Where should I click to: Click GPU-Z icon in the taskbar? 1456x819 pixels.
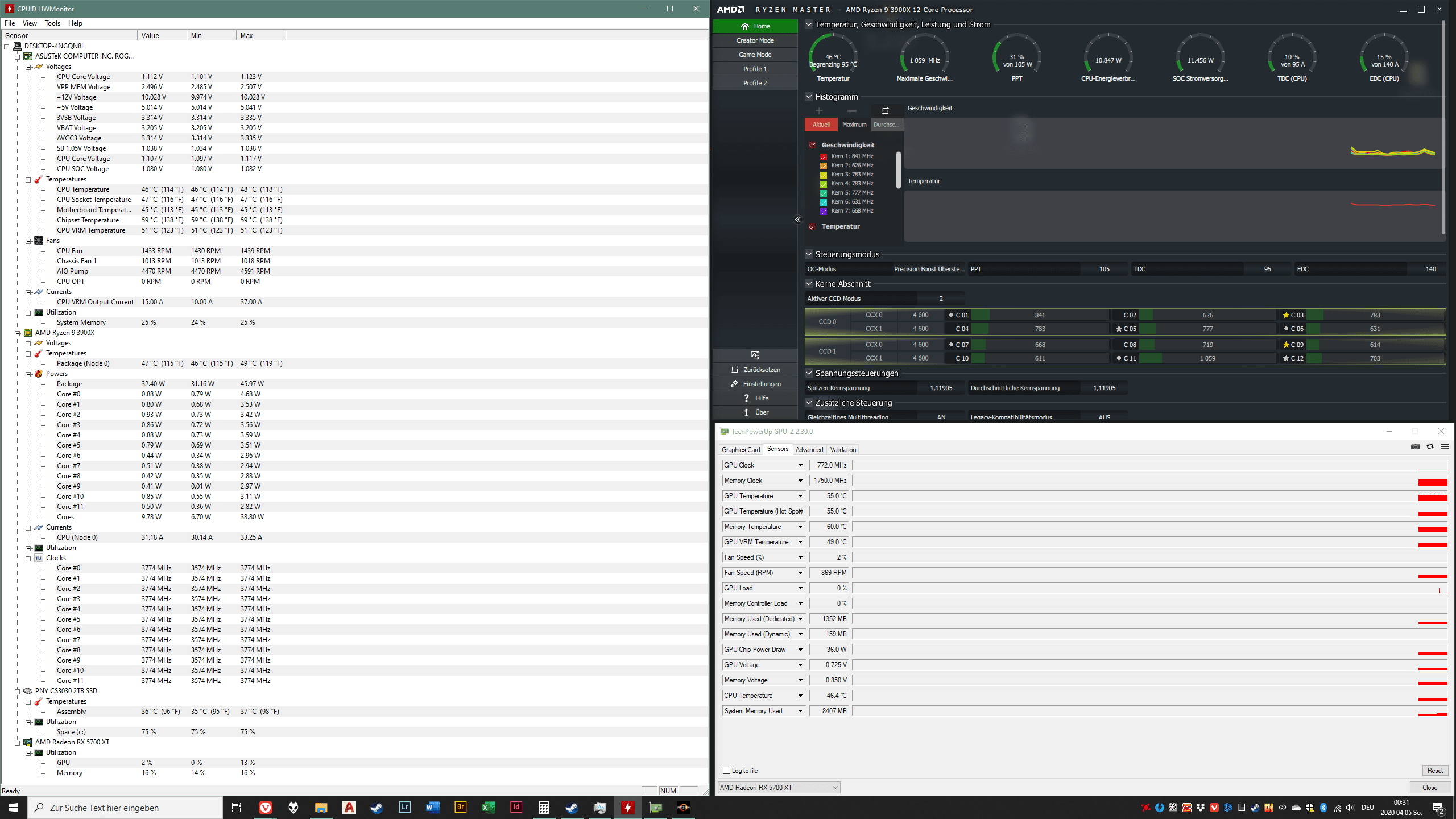coord(655,808)
